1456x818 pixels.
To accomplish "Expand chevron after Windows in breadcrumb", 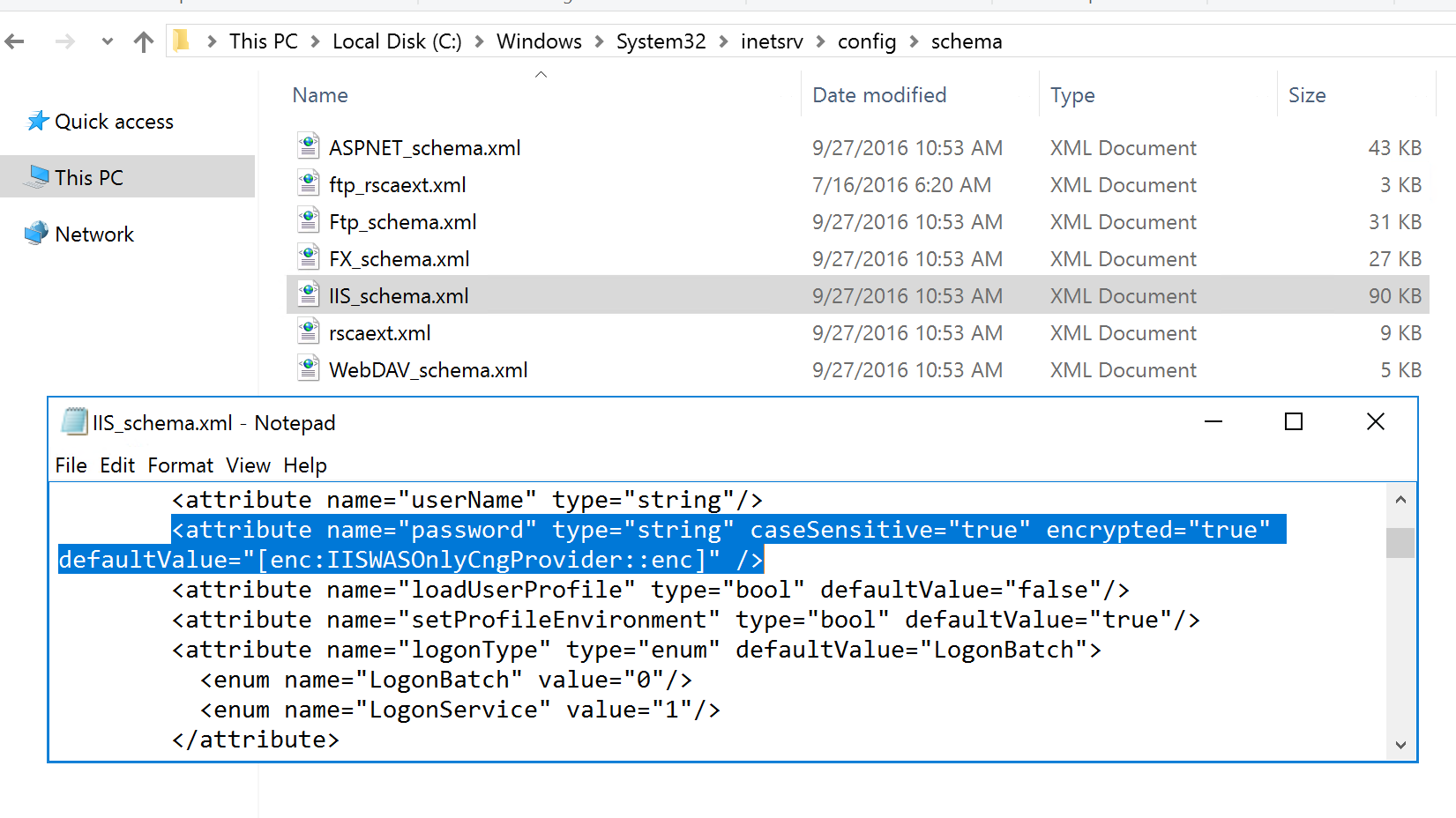I will click(x=599, y=41).
